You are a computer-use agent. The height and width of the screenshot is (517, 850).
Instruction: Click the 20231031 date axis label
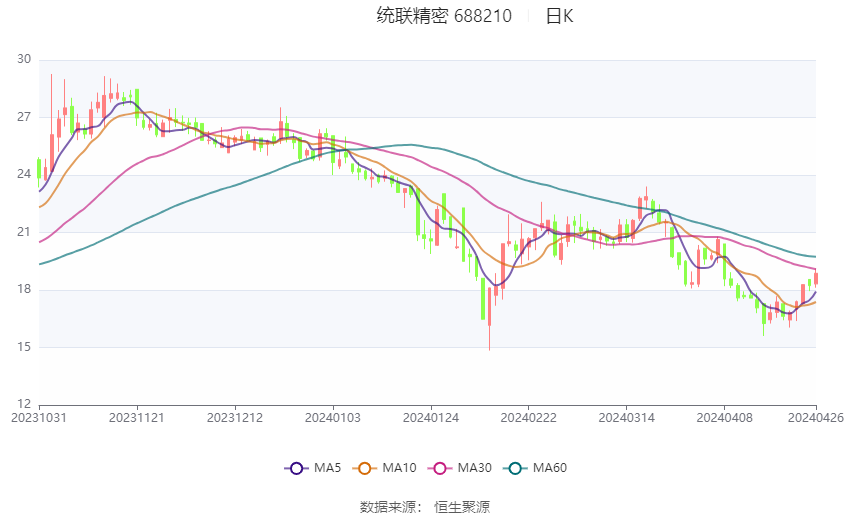point(39,418)
